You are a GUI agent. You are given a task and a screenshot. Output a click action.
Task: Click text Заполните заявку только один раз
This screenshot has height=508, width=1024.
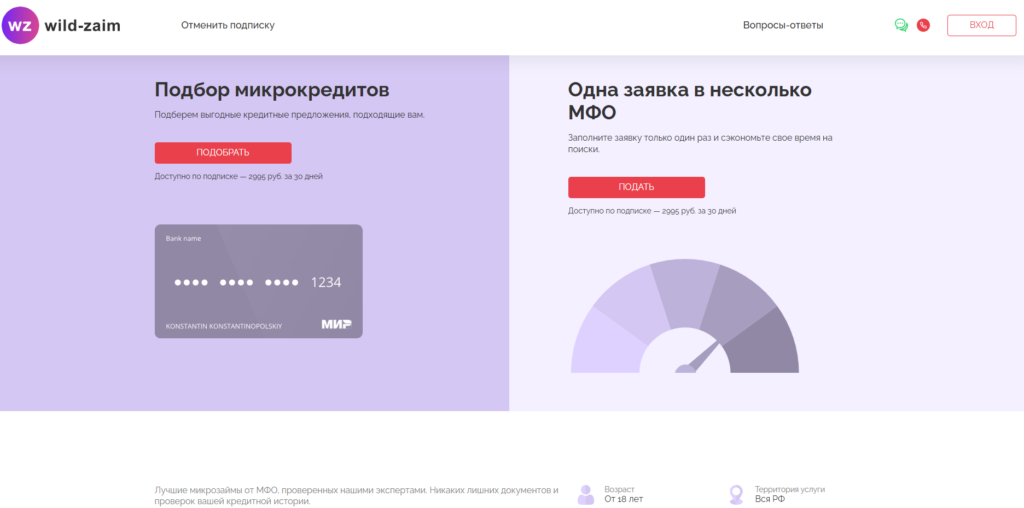coord(700,144)
